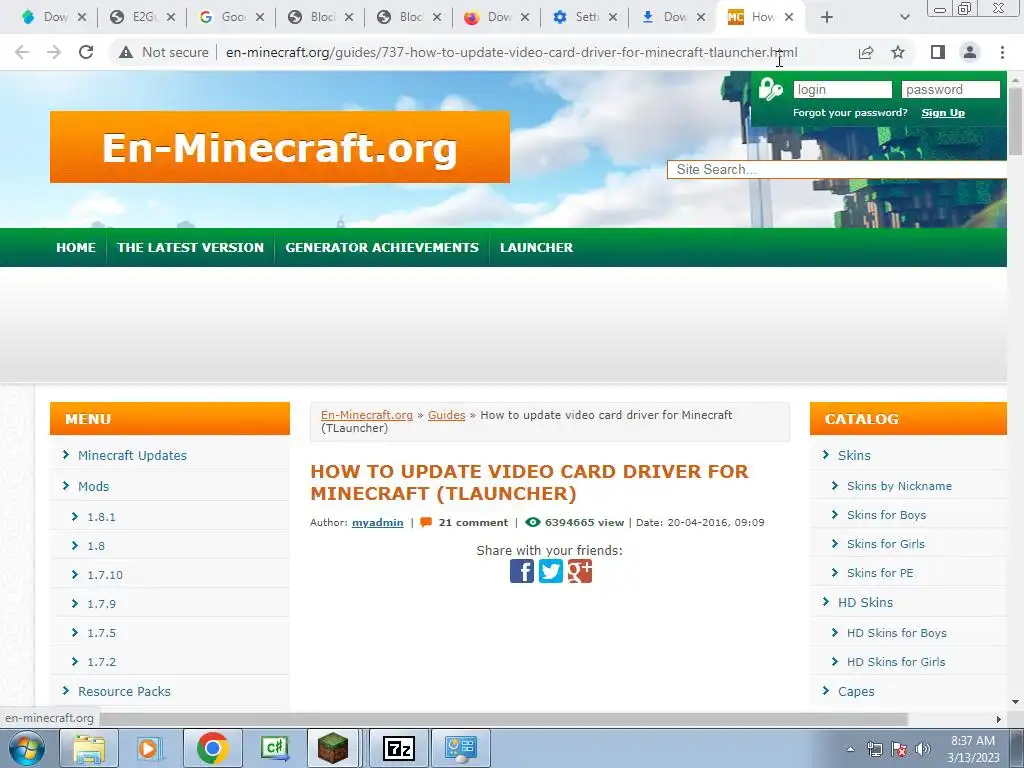Viewport: 1024px width, 768px height.
Task: Expand the tab search dropdown arrow
Action: tap(904, 18)
